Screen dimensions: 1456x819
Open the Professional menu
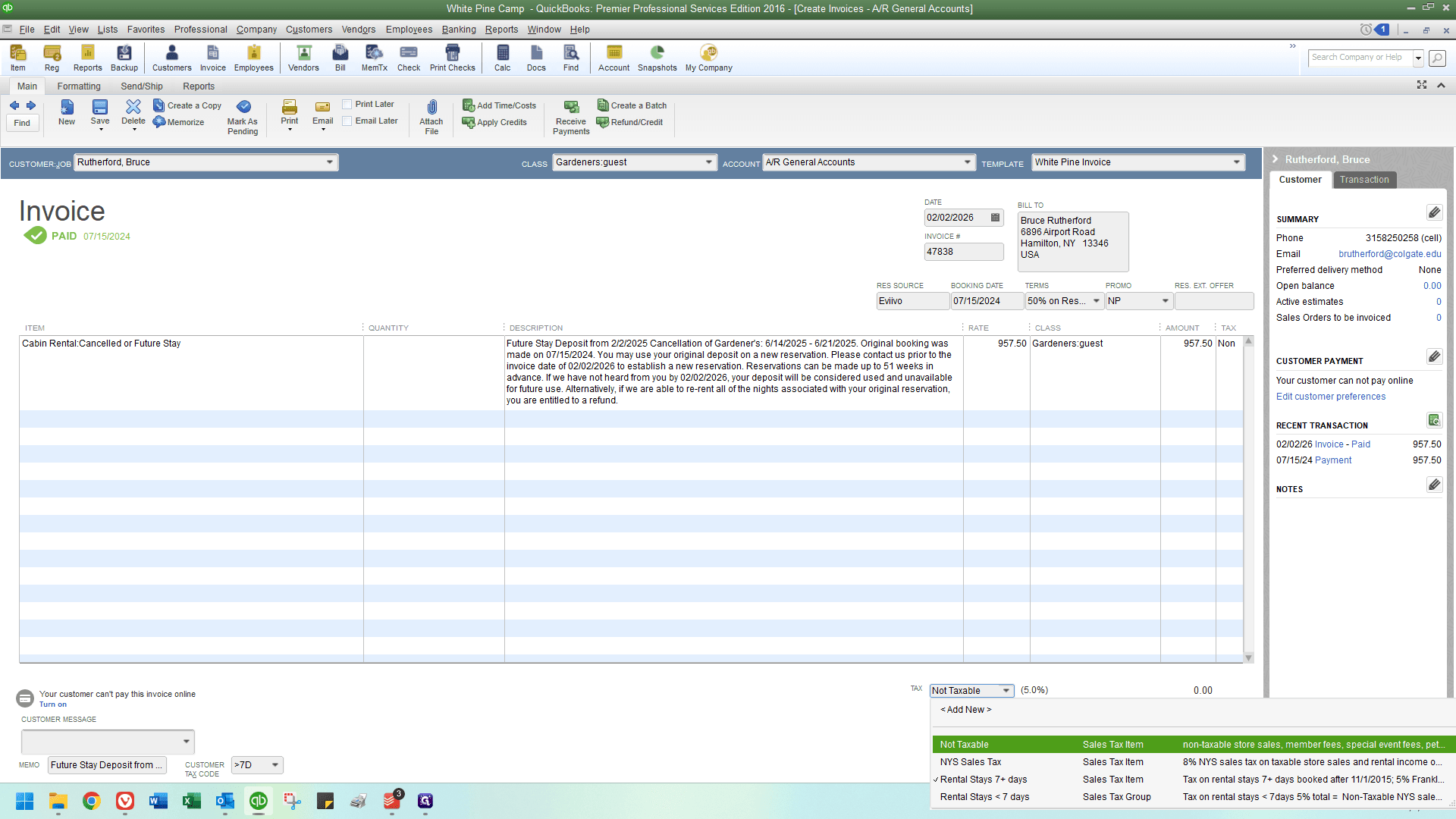(x=200, y=30)
